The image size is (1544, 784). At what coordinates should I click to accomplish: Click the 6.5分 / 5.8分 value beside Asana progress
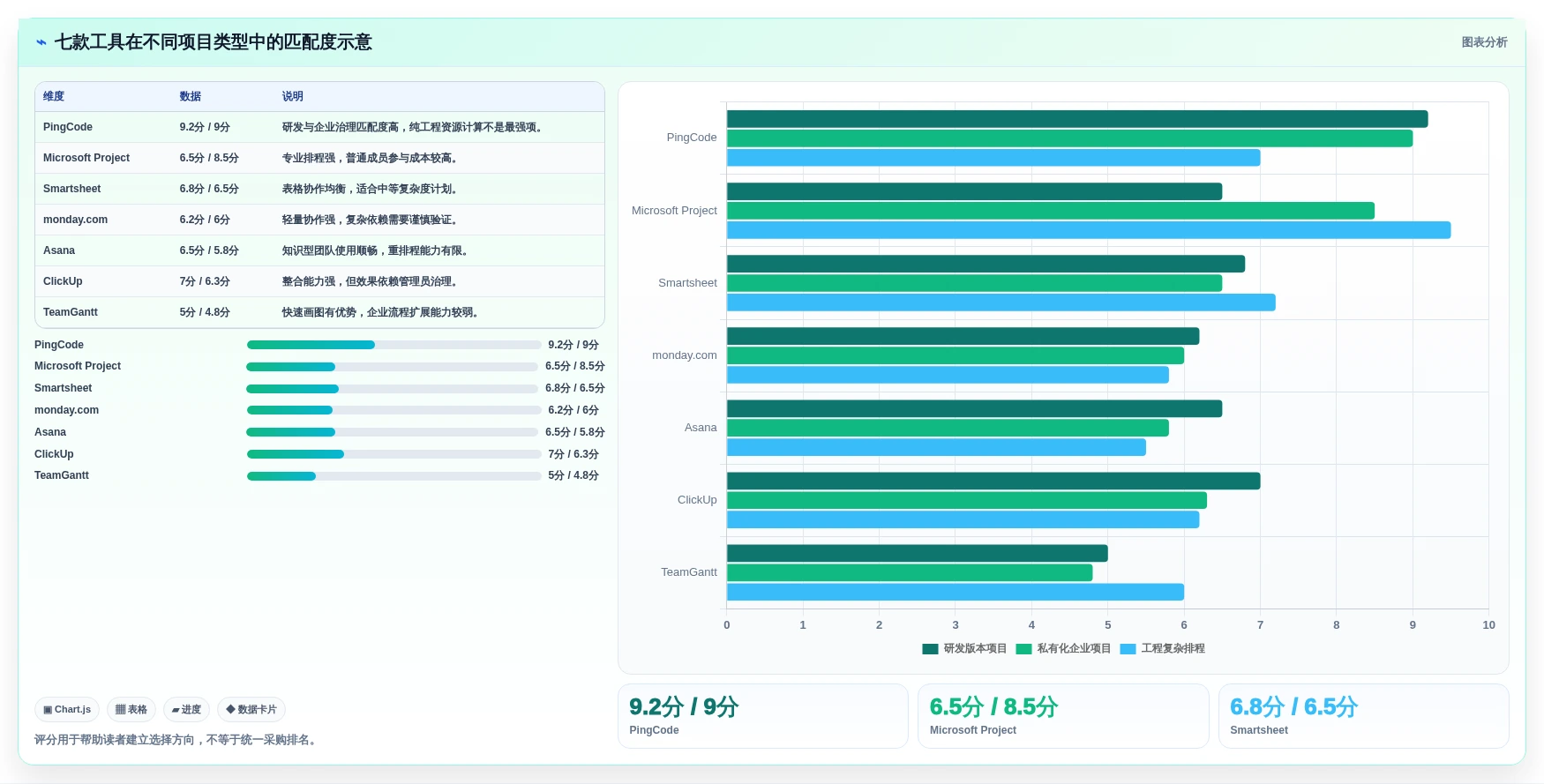[575, 432]
